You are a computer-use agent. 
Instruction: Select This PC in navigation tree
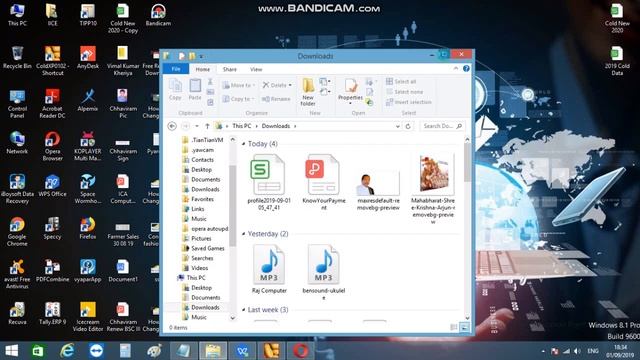pyautogui.click(x=191, y=278)
